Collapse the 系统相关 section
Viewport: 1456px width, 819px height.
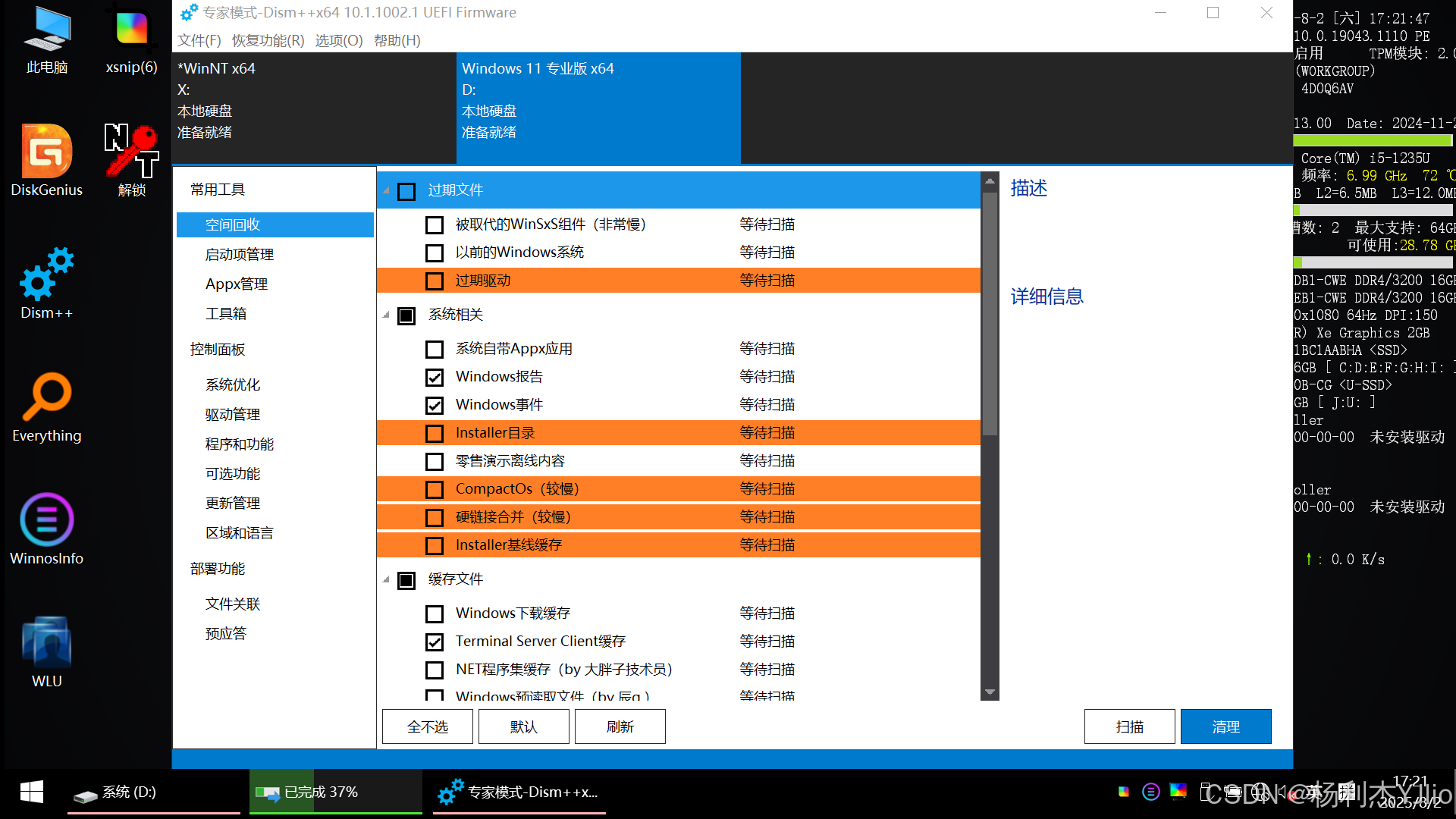[x=385, y=315]
